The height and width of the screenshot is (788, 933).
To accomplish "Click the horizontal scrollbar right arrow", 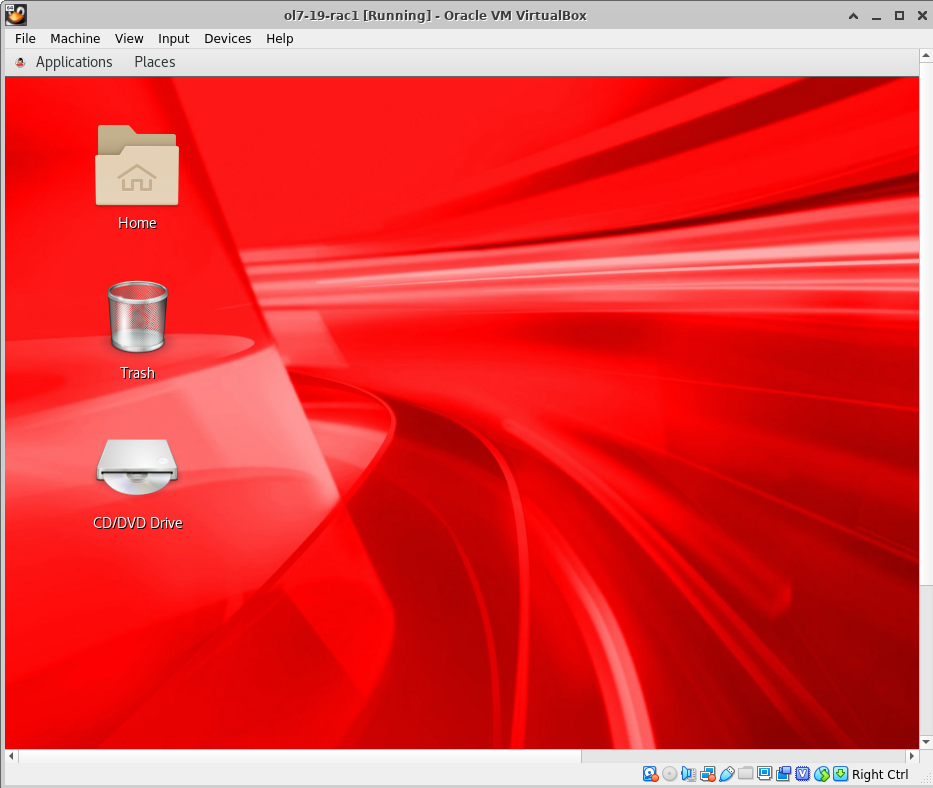I will 911,756.
